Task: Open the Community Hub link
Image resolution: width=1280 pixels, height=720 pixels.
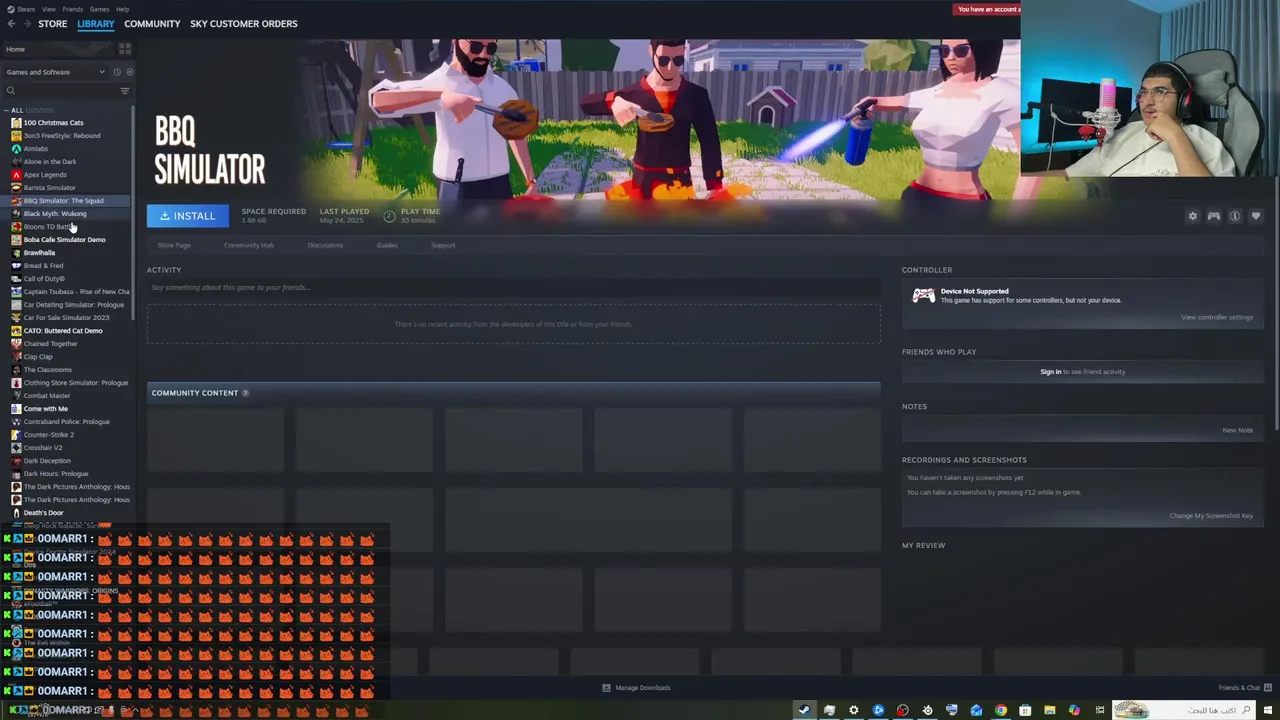Action: [249, 245]
